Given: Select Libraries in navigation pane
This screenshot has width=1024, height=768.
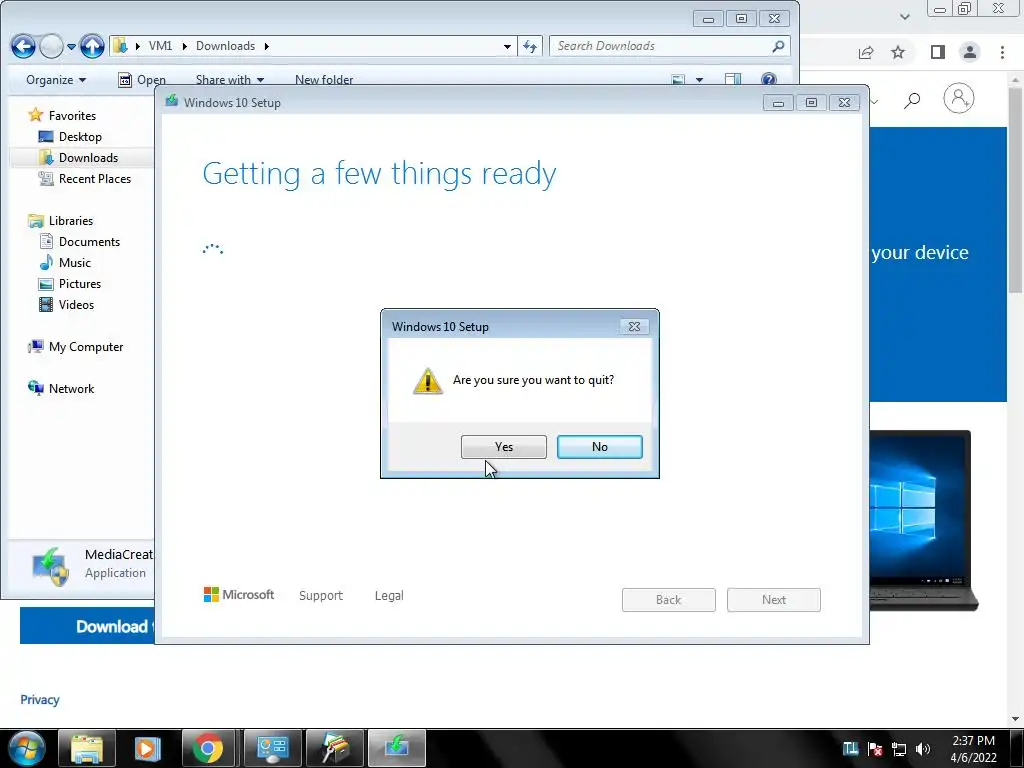Looking at the screenshot, I should click(71, 221).
